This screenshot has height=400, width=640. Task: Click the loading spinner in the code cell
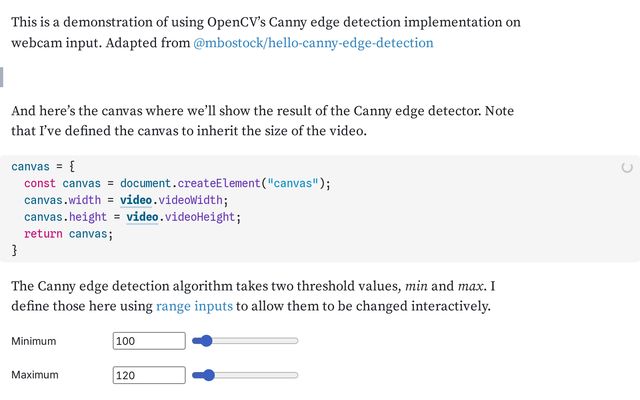click(x=627, y=168)
